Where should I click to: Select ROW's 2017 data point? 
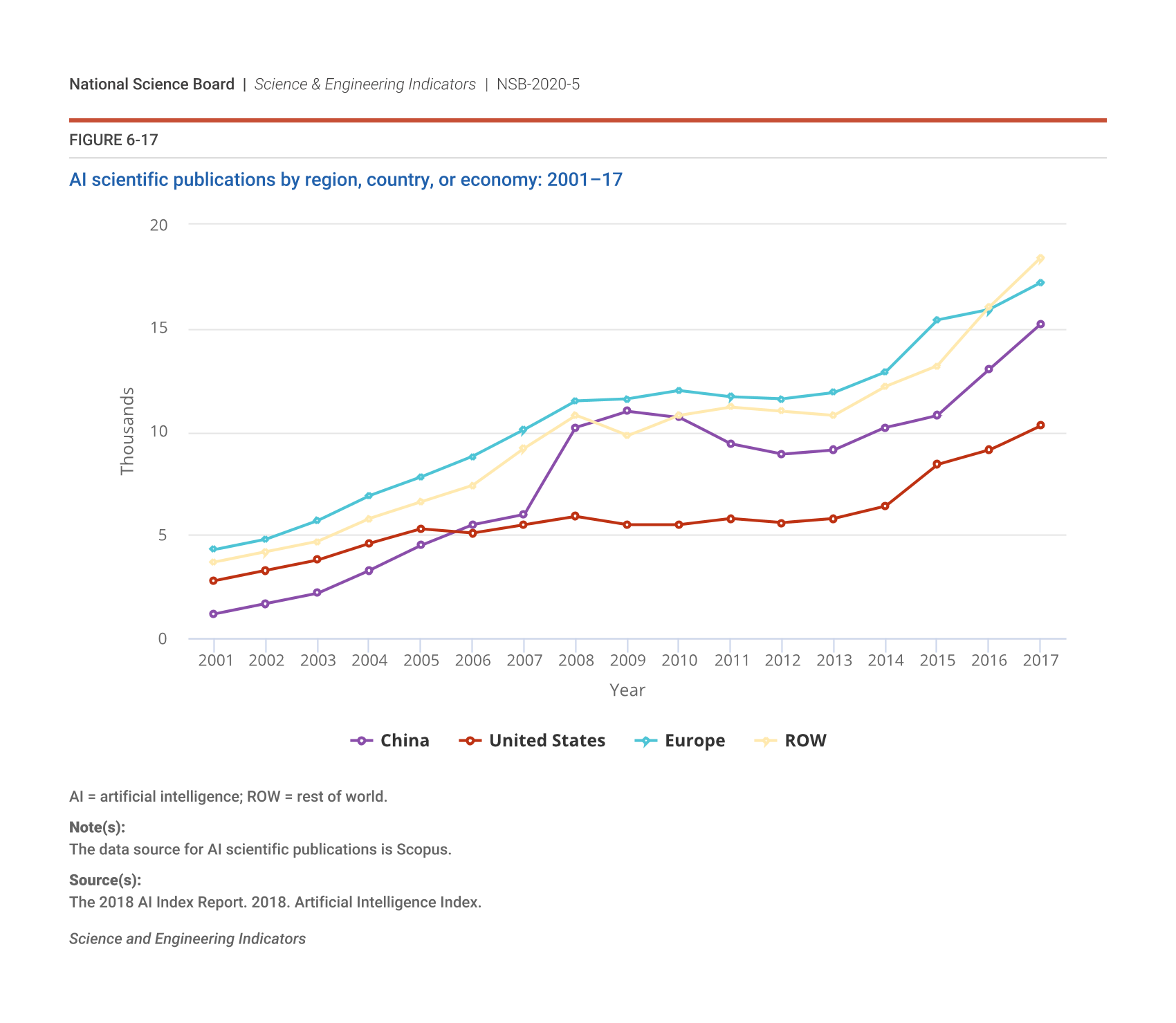pos(1040,258)
